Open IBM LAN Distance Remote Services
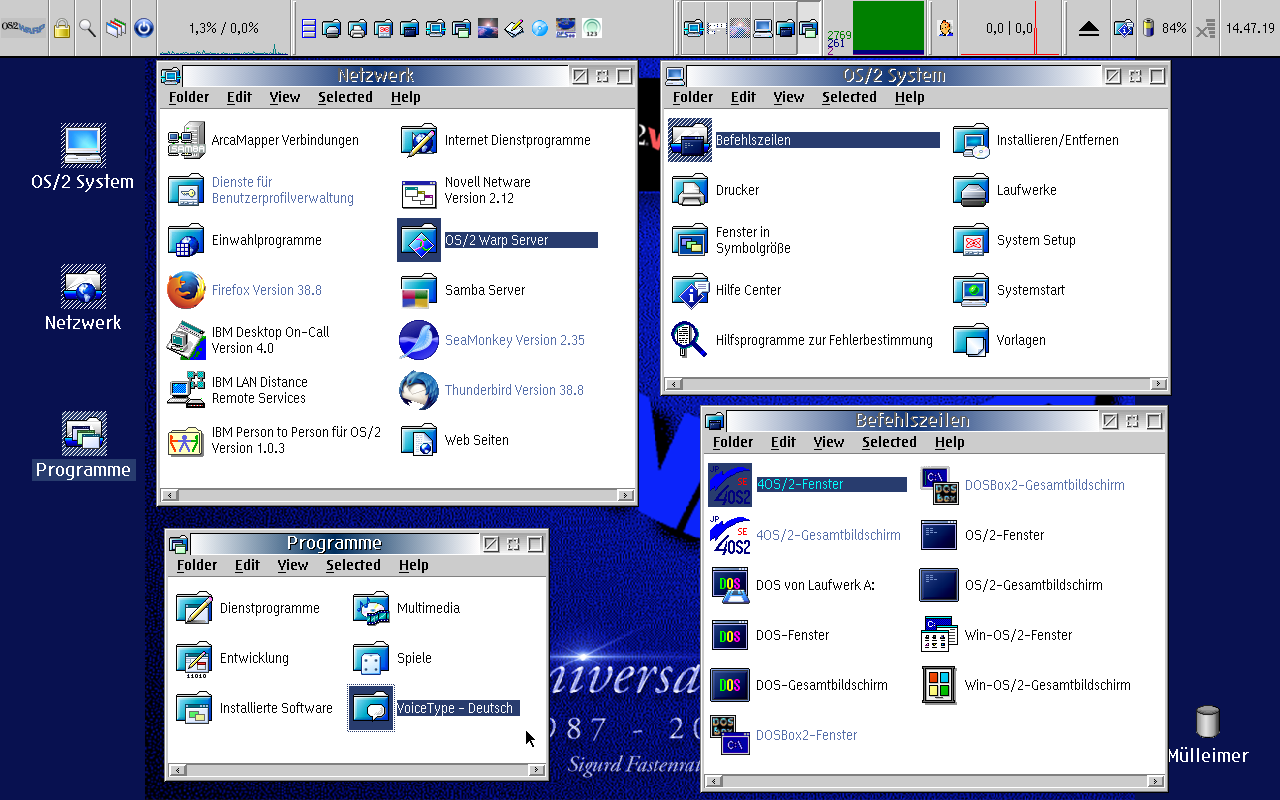Screen dimensions: 1280x800 click(x=187, y=390)
